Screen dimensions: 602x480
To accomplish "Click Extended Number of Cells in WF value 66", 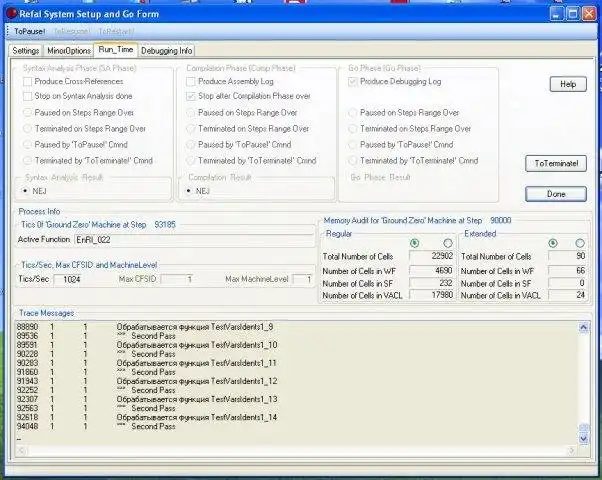I will (567, 271).
